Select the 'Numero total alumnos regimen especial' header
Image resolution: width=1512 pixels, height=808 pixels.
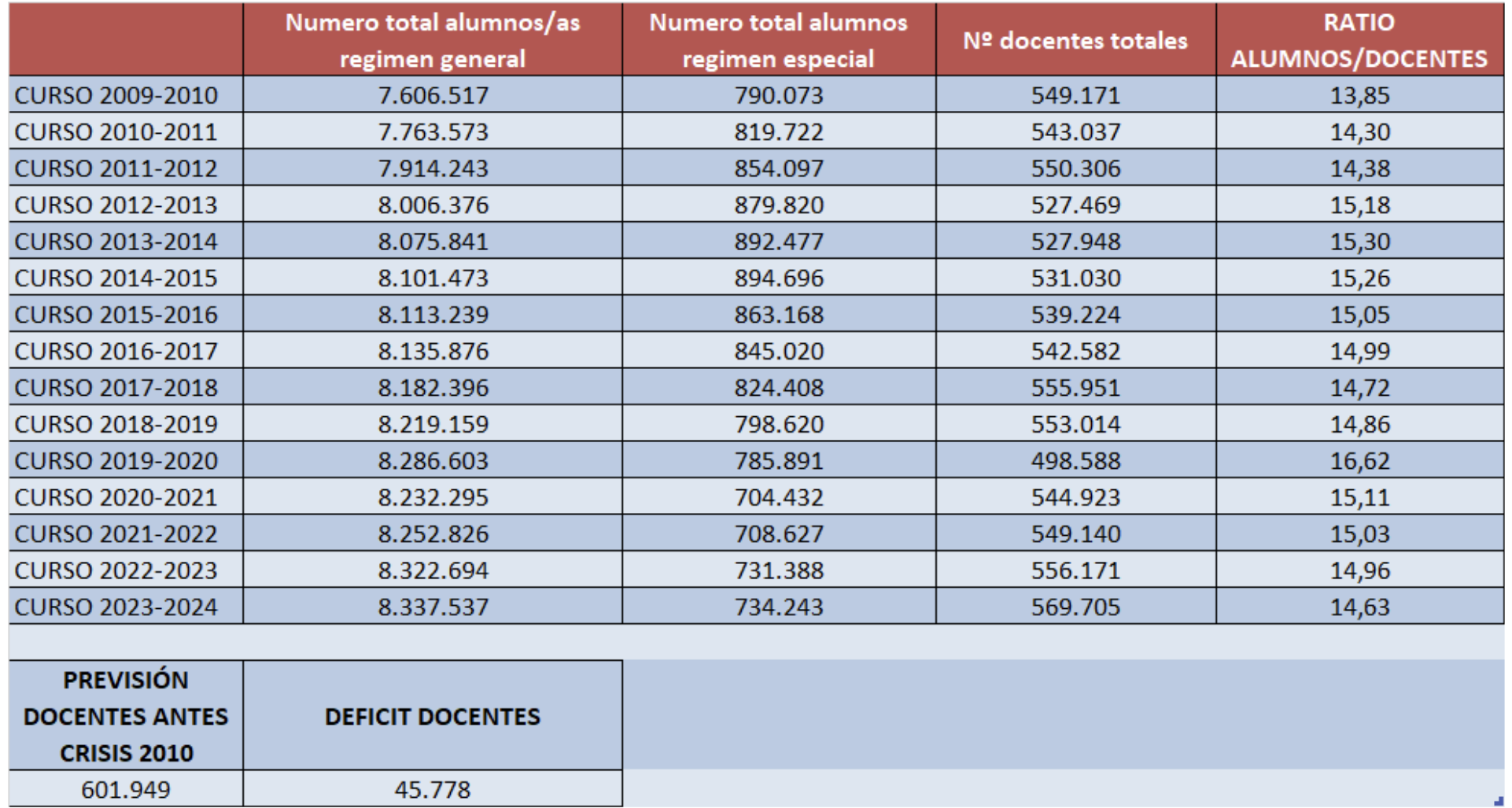click(x=778, y=40)
